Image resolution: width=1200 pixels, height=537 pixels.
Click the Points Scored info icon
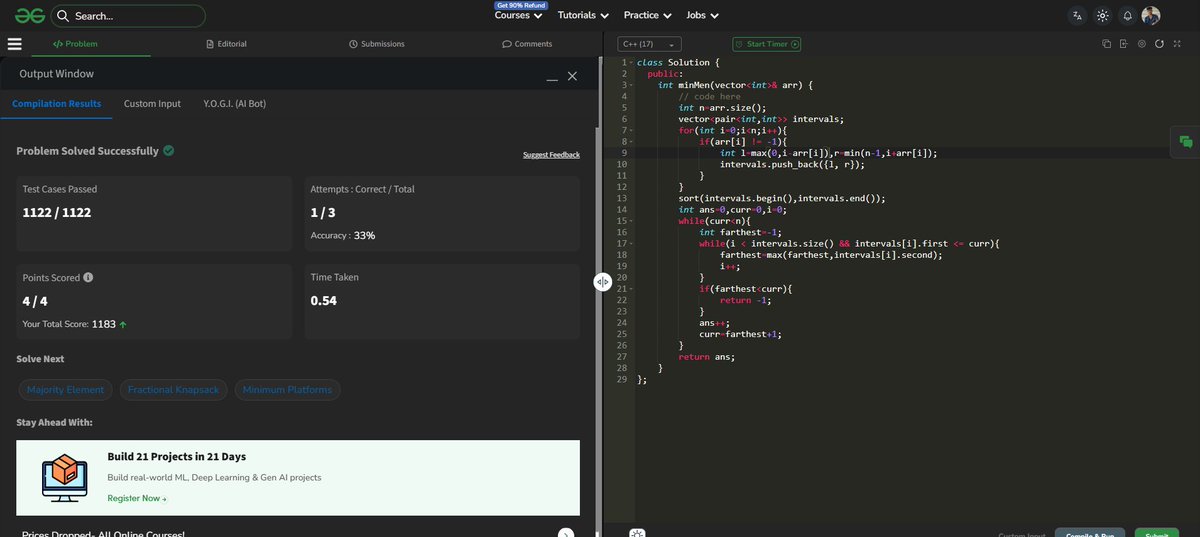click(x=88, y=277)
